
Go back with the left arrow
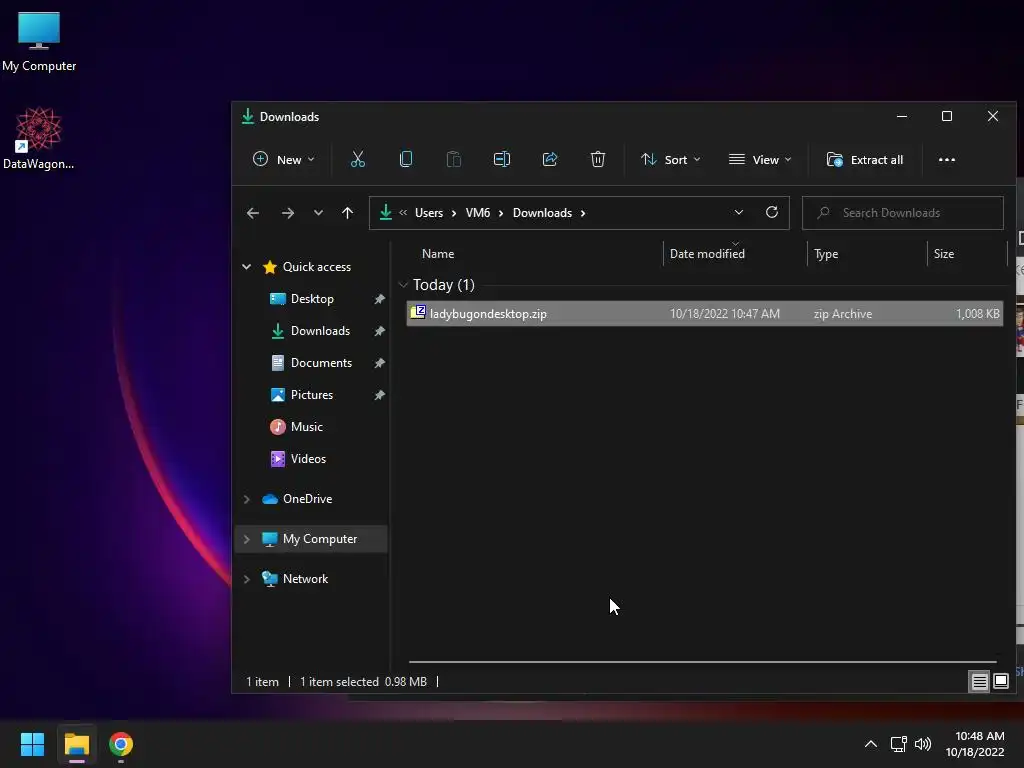pyautogui.click(x=253, y=213)
